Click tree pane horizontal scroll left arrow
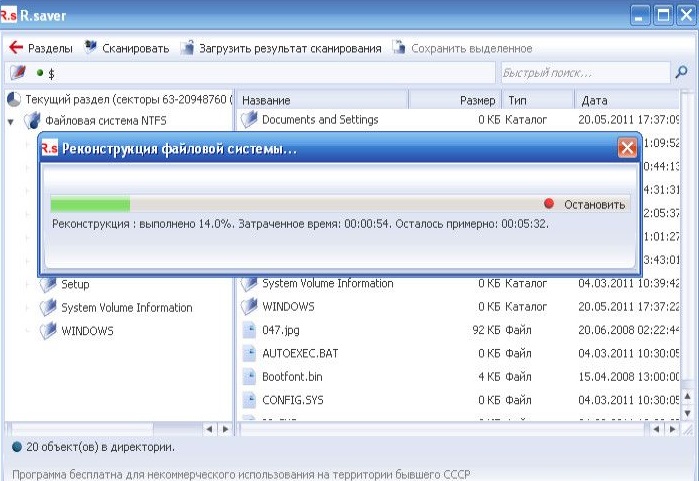Viewport: 699px width, 481px height. click(x=209, y=429)
